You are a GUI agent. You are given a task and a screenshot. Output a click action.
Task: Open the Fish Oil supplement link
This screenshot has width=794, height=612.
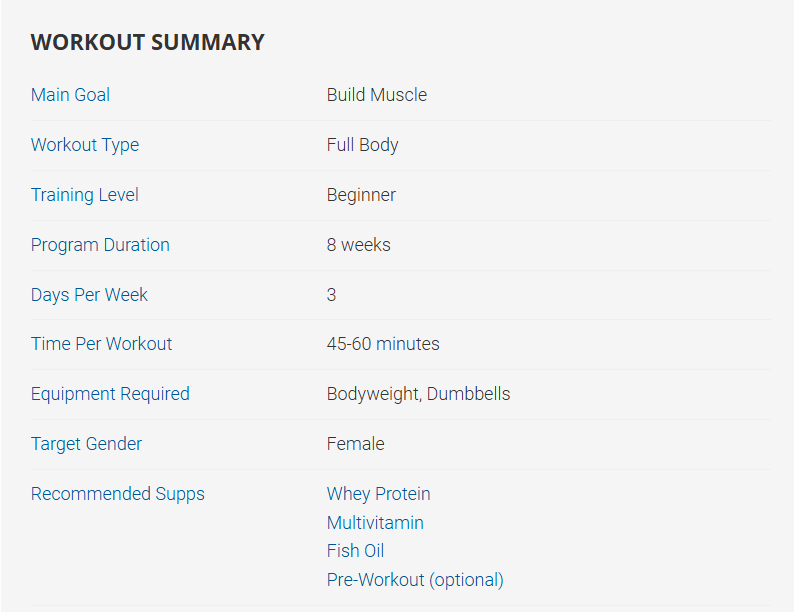(x=355, y=551)
